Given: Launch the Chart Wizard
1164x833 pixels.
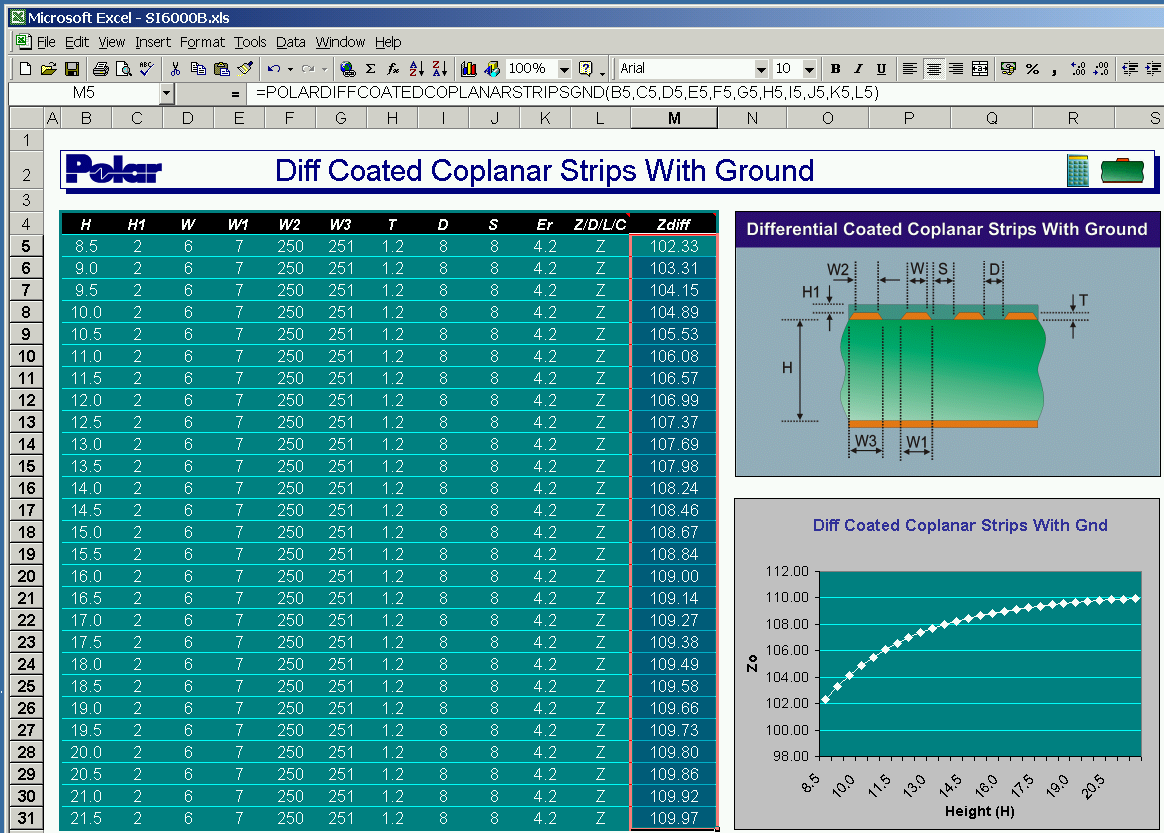Looking at the screenshot, I should click(468, 69).
